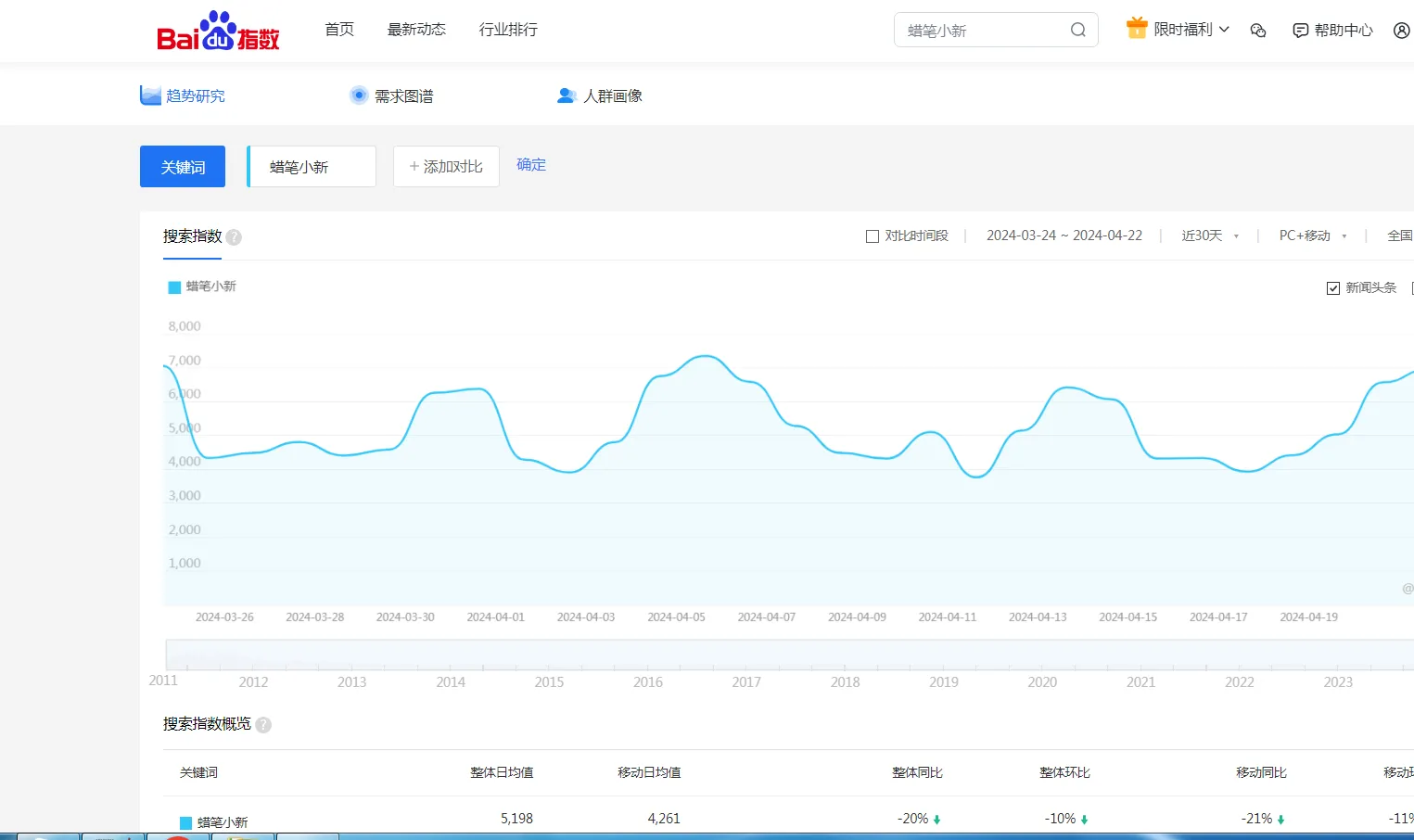Click green down arrow next to -20%
This screenshot has height=840, width=1414.
(937, 820)
